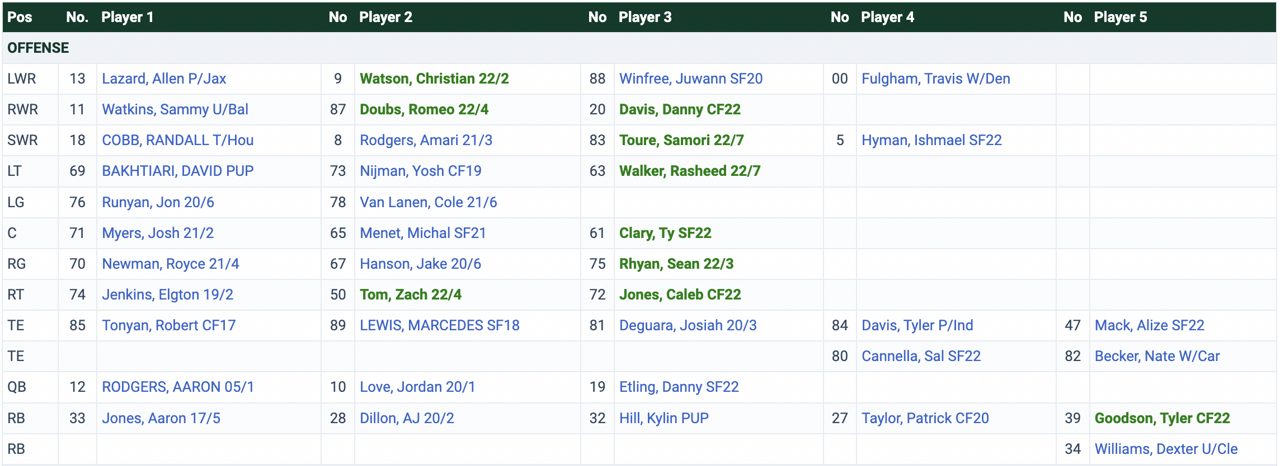
Task: Select David Bakhtiari link at LT
Action: [177, 171]
